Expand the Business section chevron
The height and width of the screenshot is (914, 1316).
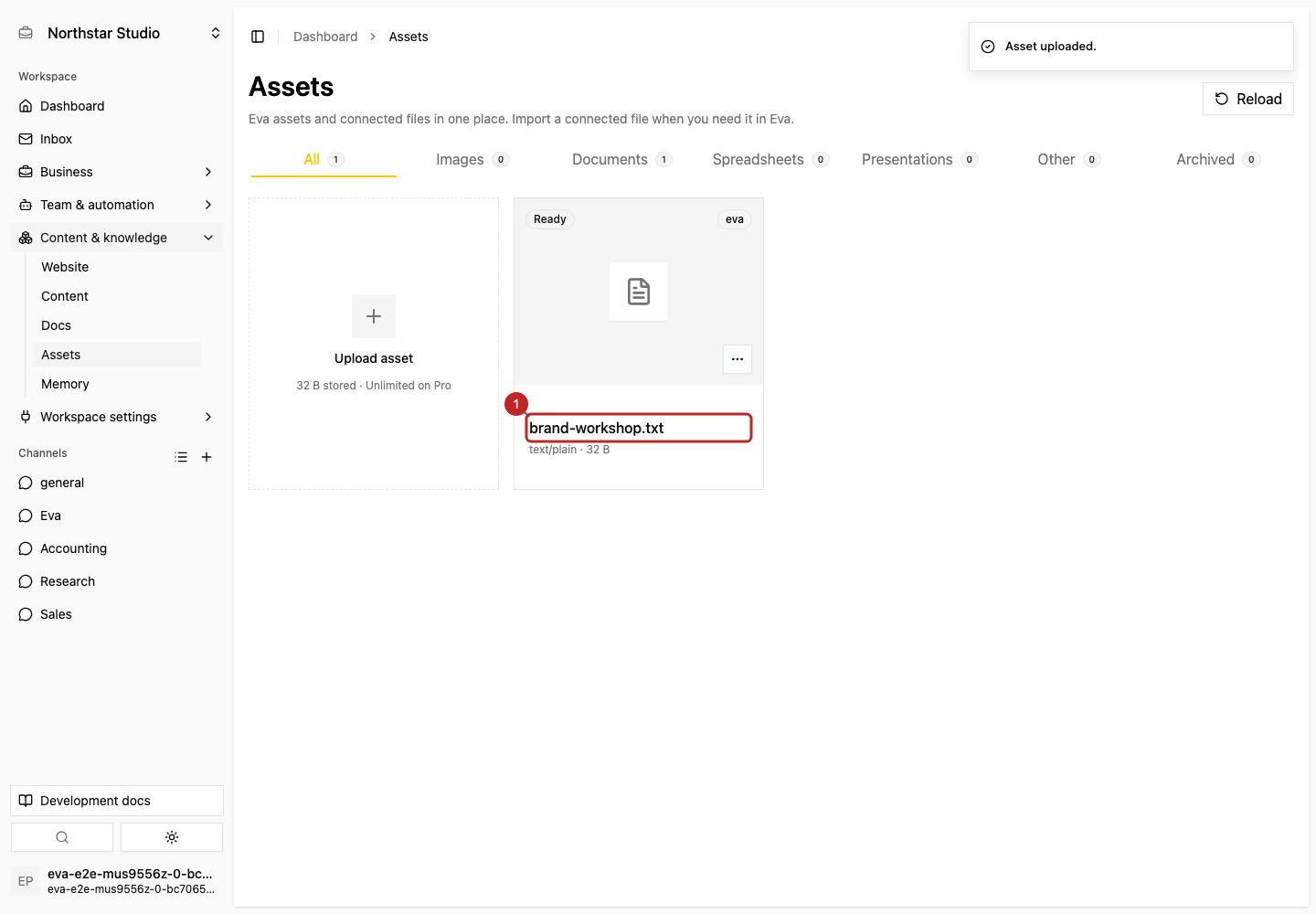click(208, 172)
